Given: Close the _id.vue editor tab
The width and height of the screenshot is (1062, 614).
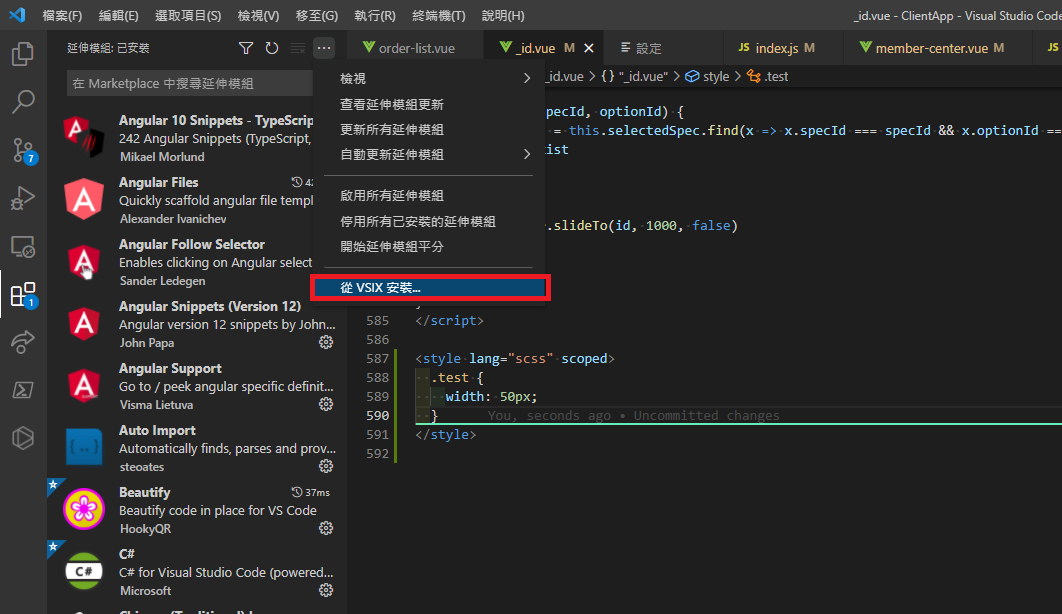Looking at the screenshot, I should tap(589, 48).
